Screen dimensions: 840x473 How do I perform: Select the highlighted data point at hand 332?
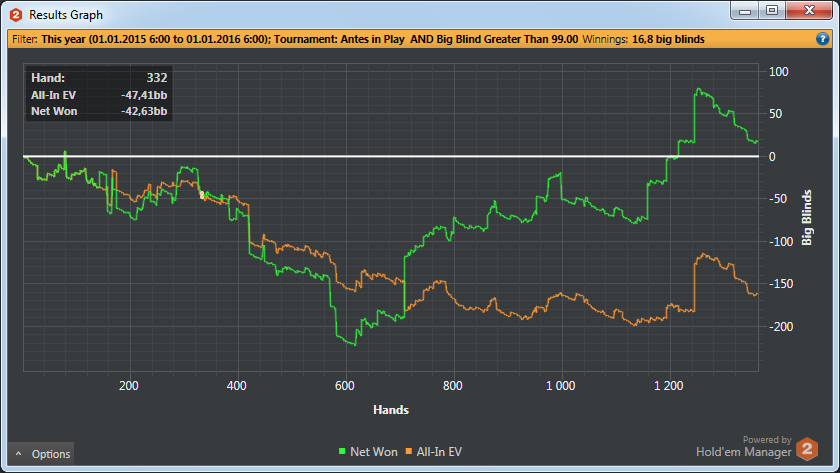pos(202,195)
